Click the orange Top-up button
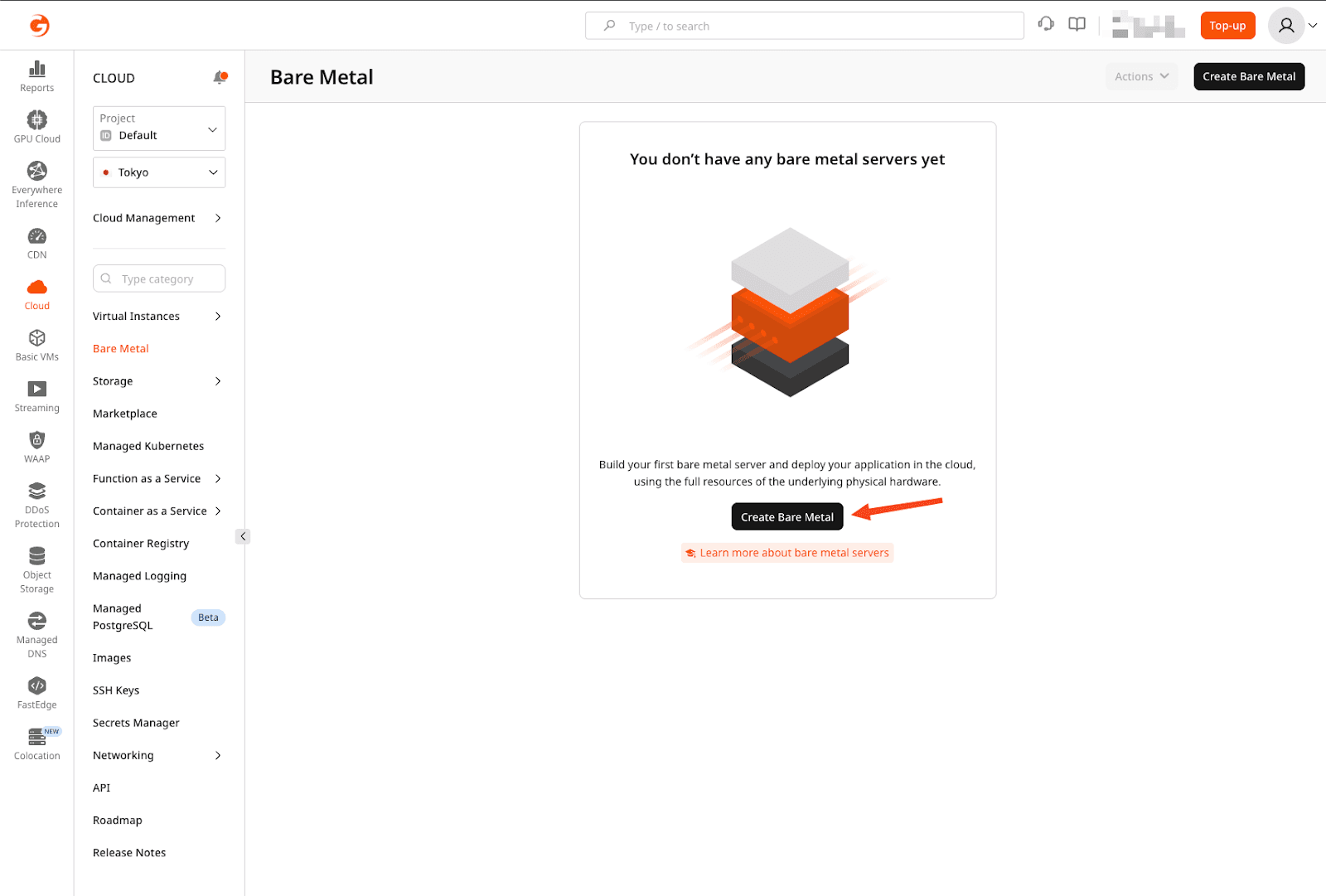1326x896 pixels. click(x=1227, y=26)
